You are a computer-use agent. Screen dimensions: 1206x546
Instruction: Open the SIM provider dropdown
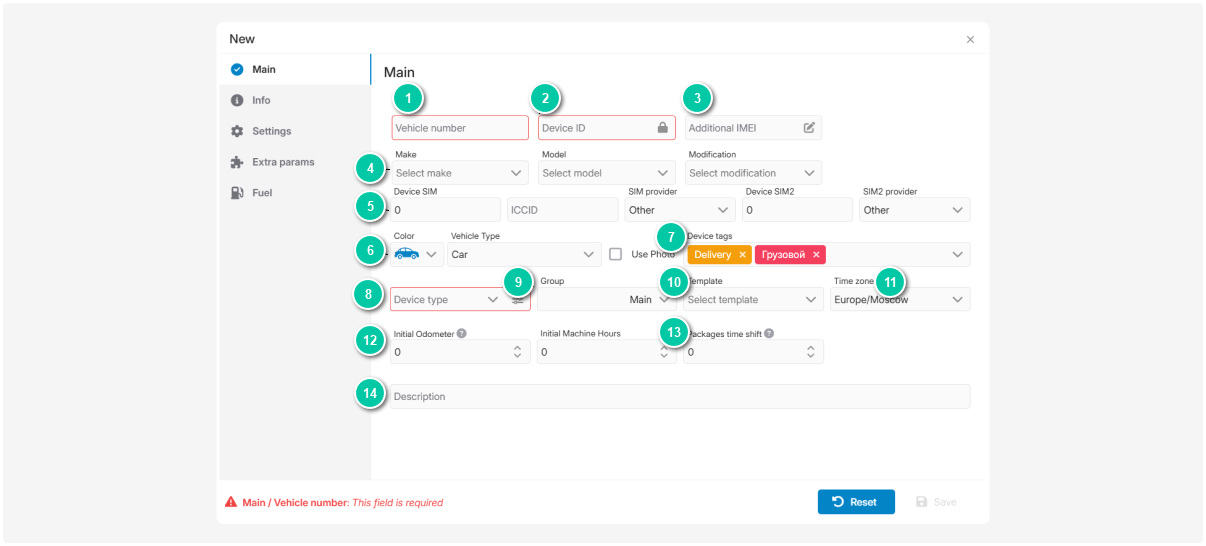point(680,211)
